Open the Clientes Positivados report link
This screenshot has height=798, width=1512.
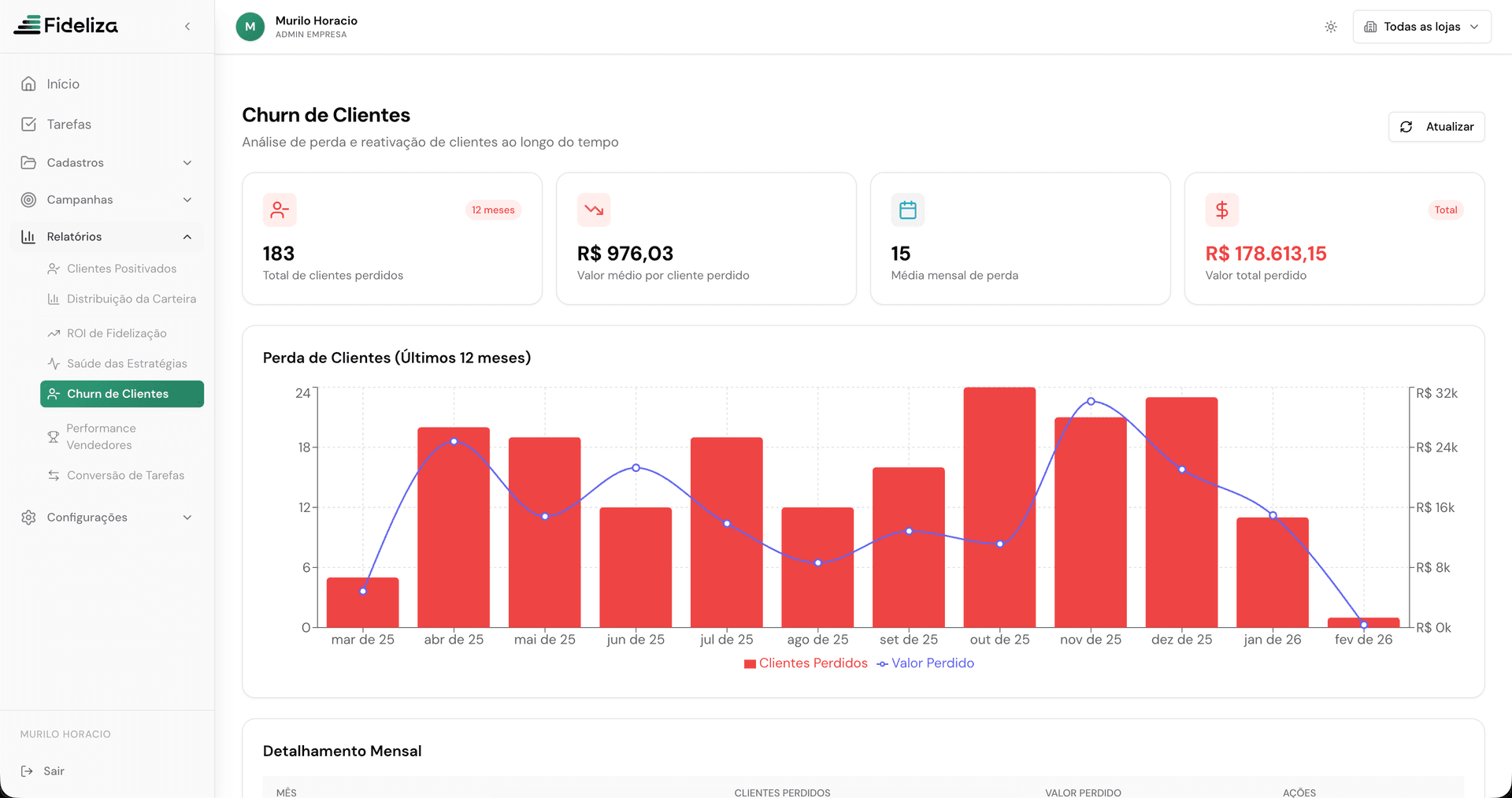[121, 269]
